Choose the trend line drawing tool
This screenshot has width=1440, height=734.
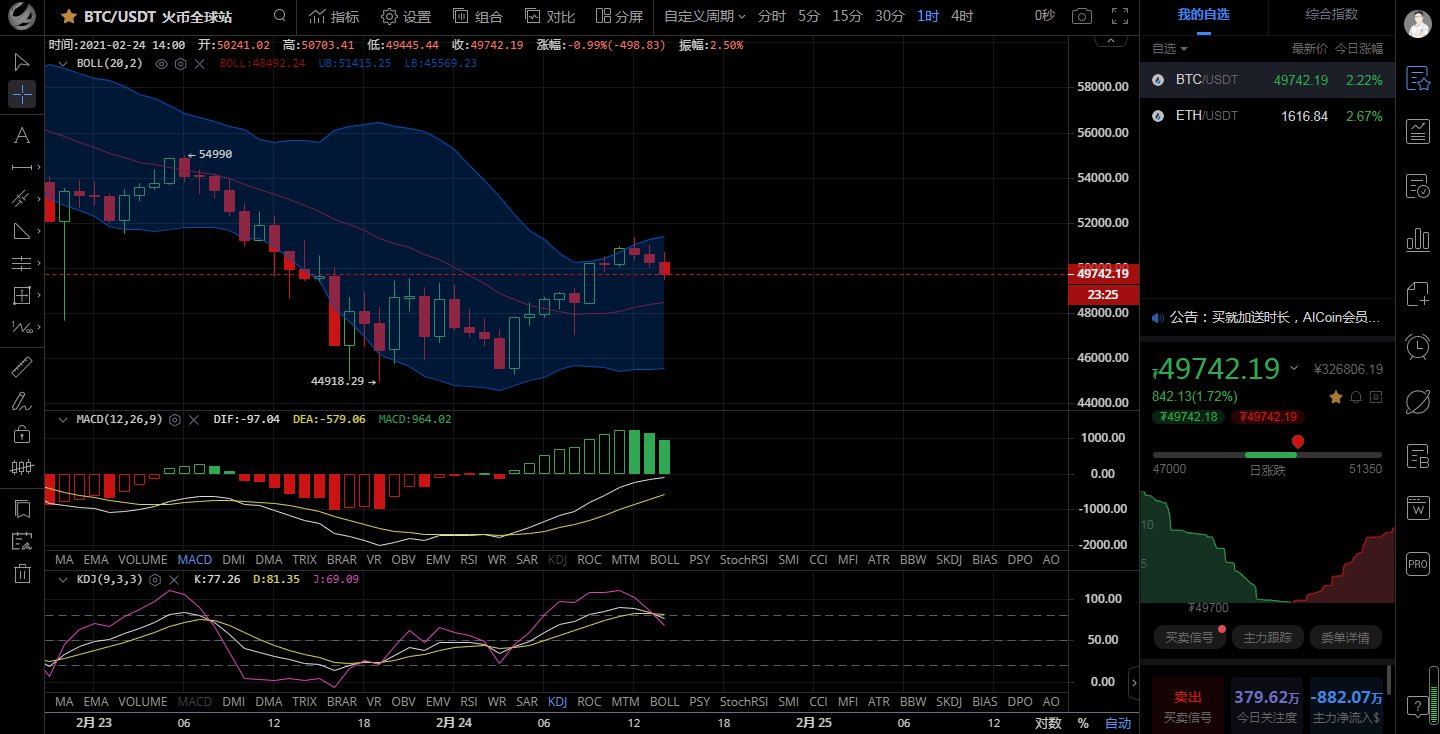click(x=22, y=199)
